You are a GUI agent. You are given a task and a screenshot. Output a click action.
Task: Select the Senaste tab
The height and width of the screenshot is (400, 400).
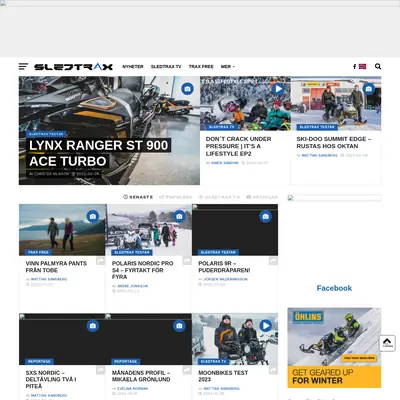[138, 197]
